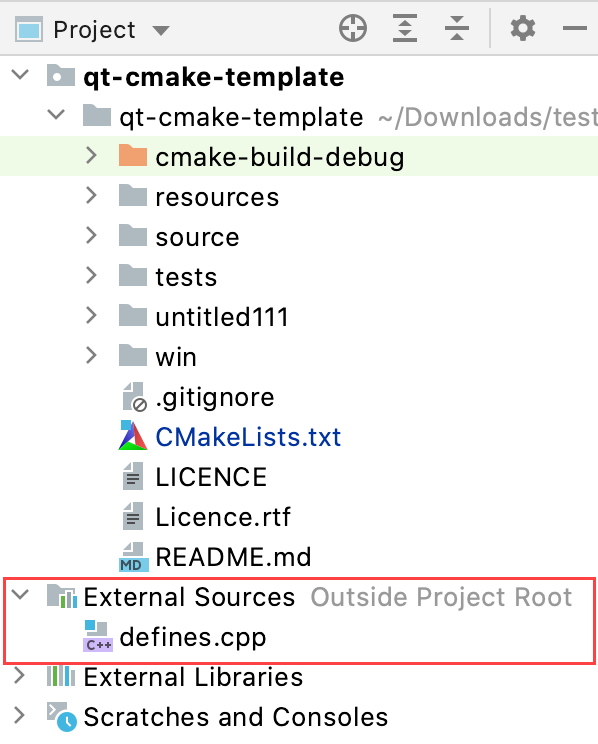Click the Expand All toolbar icon
The image size is (598, 744).
(x=404, y=28)
